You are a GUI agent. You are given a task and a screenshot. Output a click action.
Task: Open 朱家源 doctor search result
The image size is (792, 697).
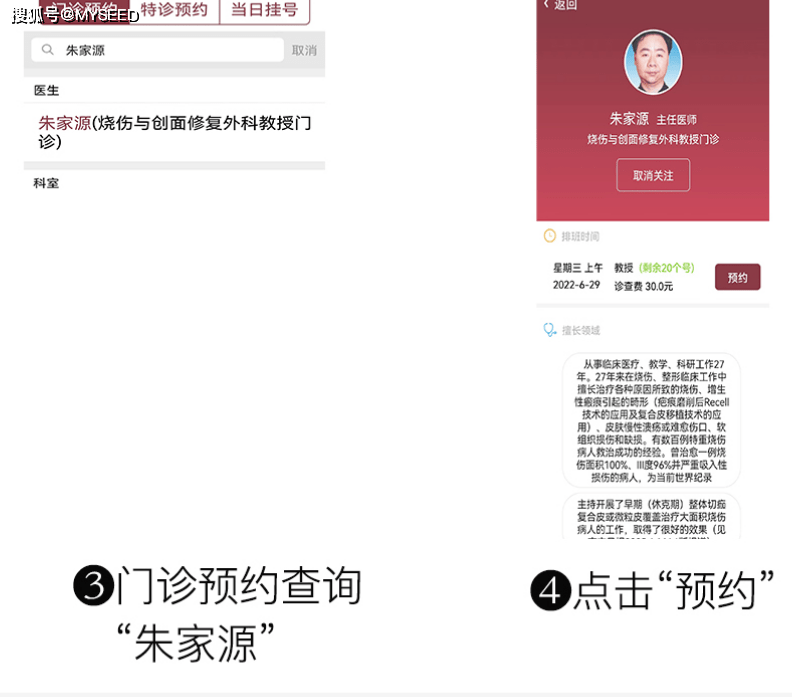tap(174, 132)
